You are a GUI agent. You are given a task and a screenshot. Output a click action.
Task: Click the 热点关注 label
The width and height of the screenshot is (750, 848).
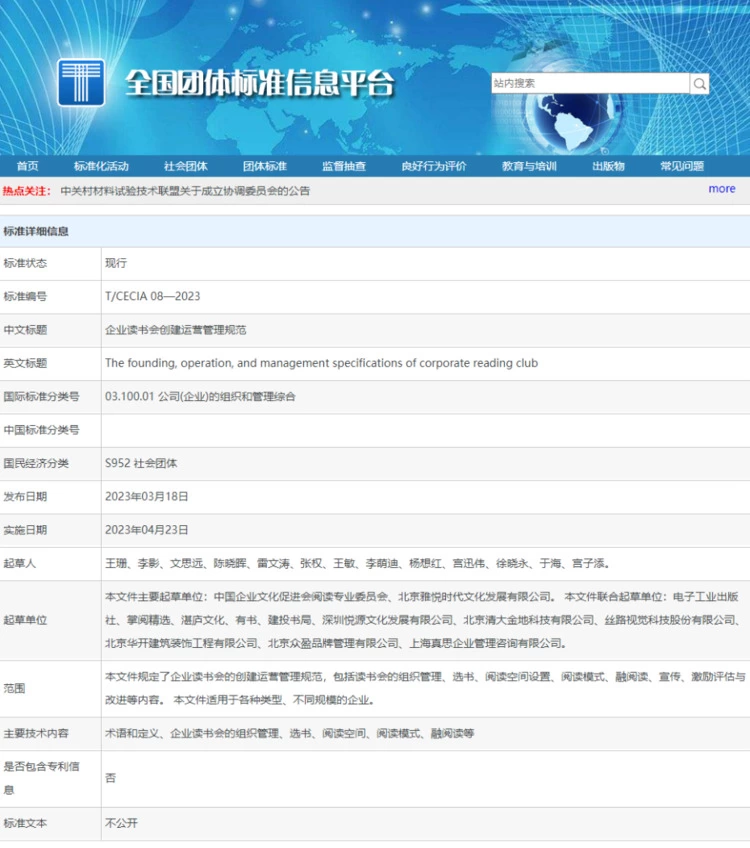pos(26,191)
